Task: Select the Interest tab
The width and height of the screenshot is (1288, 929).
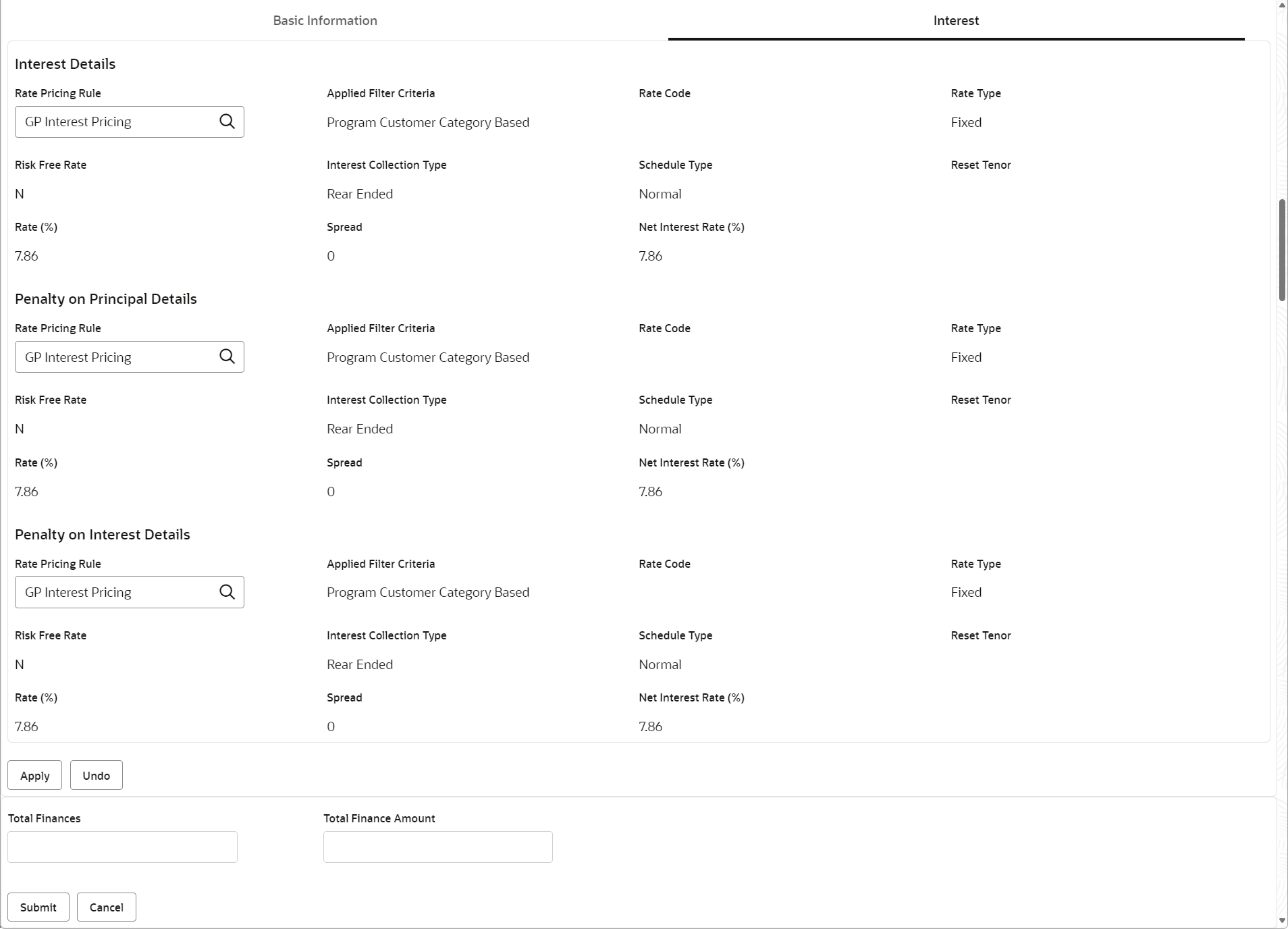Action: pos(955,20)
